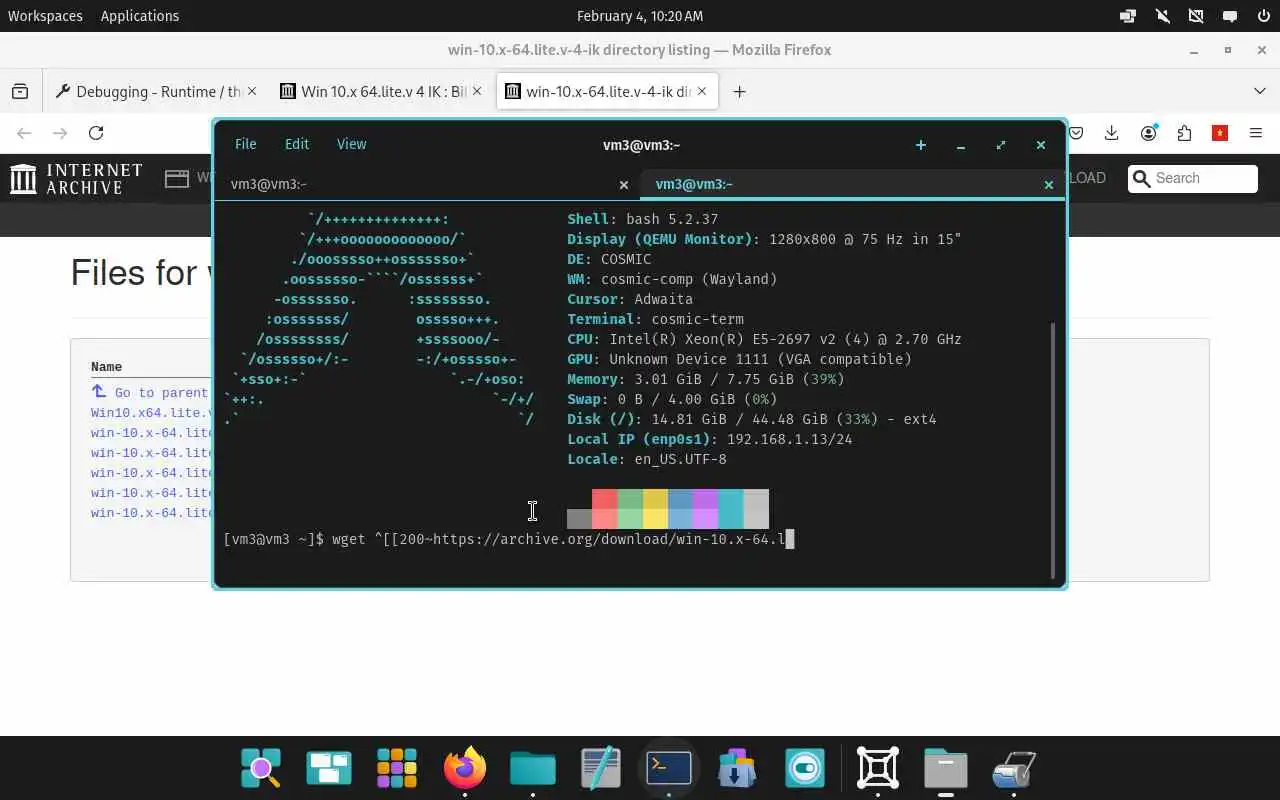The width and height of the screenshot is (1280, 800).
Task: Click the Name column header in the listing
Action: coord(106,367)
